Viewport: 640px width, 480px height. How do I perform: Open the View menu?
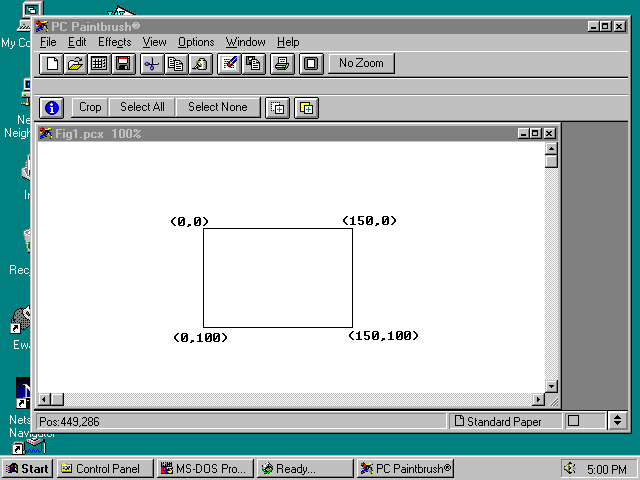coord(154,42)
